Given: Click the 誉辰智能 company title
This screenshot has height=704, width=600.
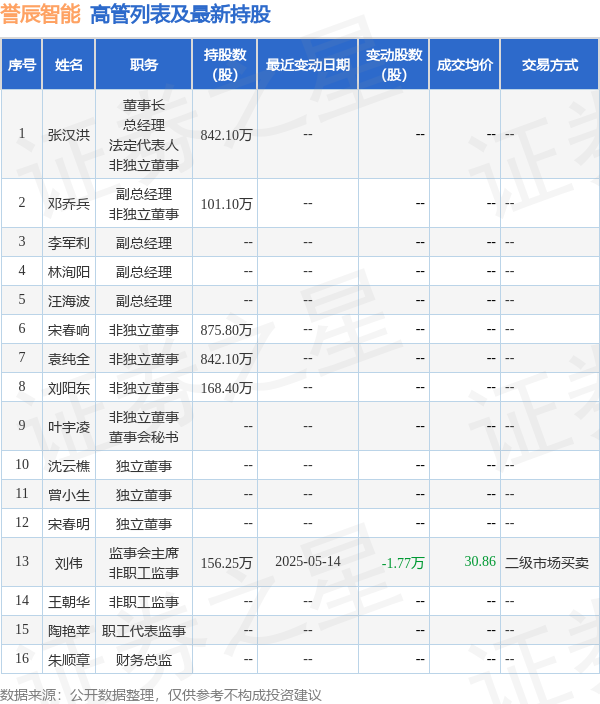Looking at the screenshot, I should (40, 14).
